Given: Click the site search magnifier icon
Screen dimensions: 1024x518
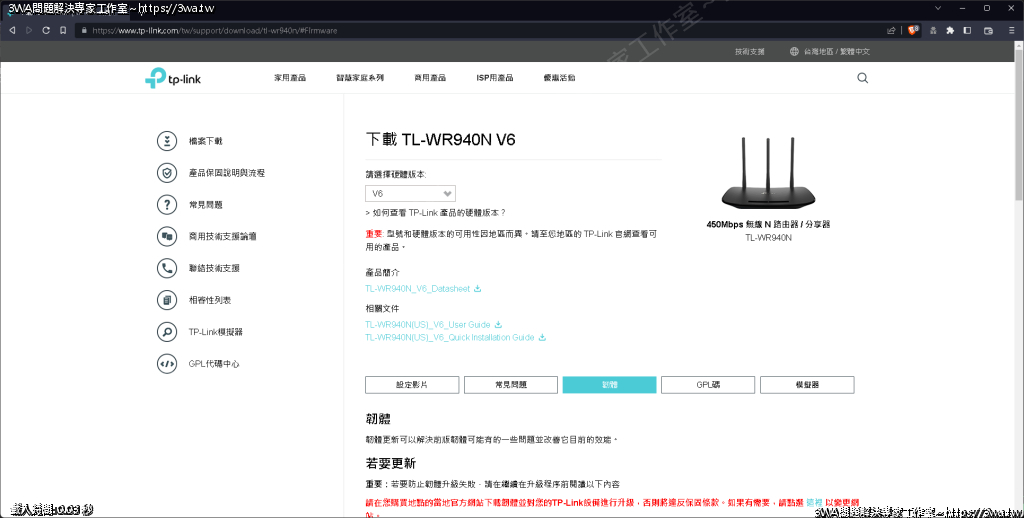Looking at the screenshot, I should click(x=862, y=78).
